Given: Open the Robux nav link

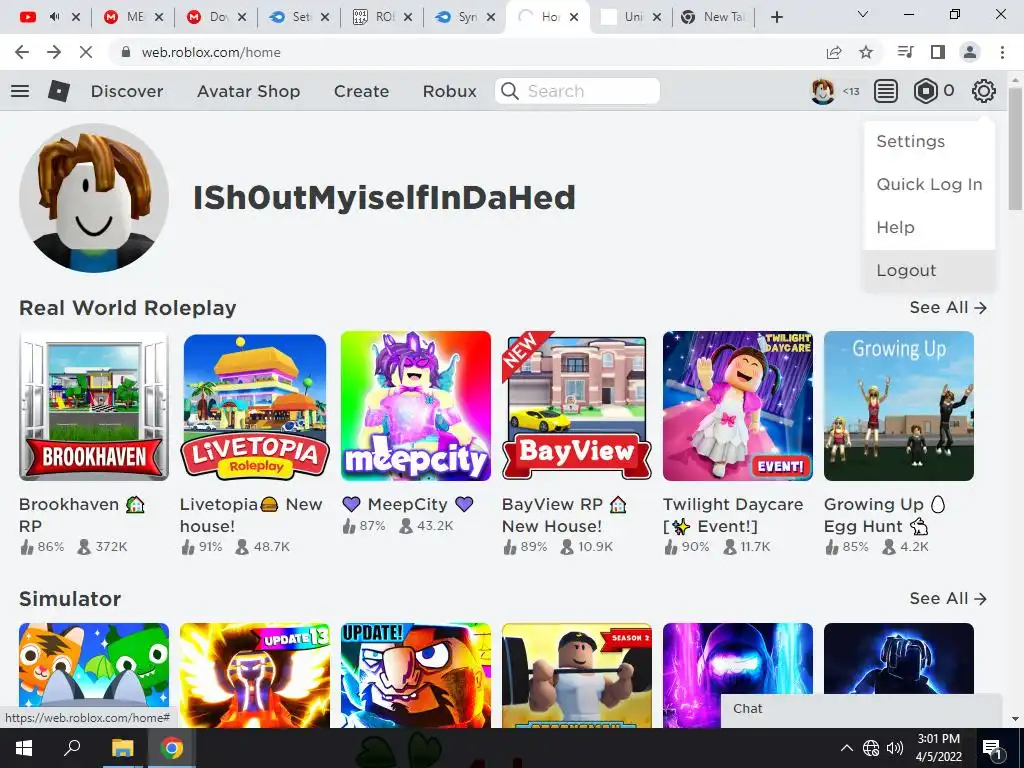Looking at the screenshot, I should tap(449, 91).
